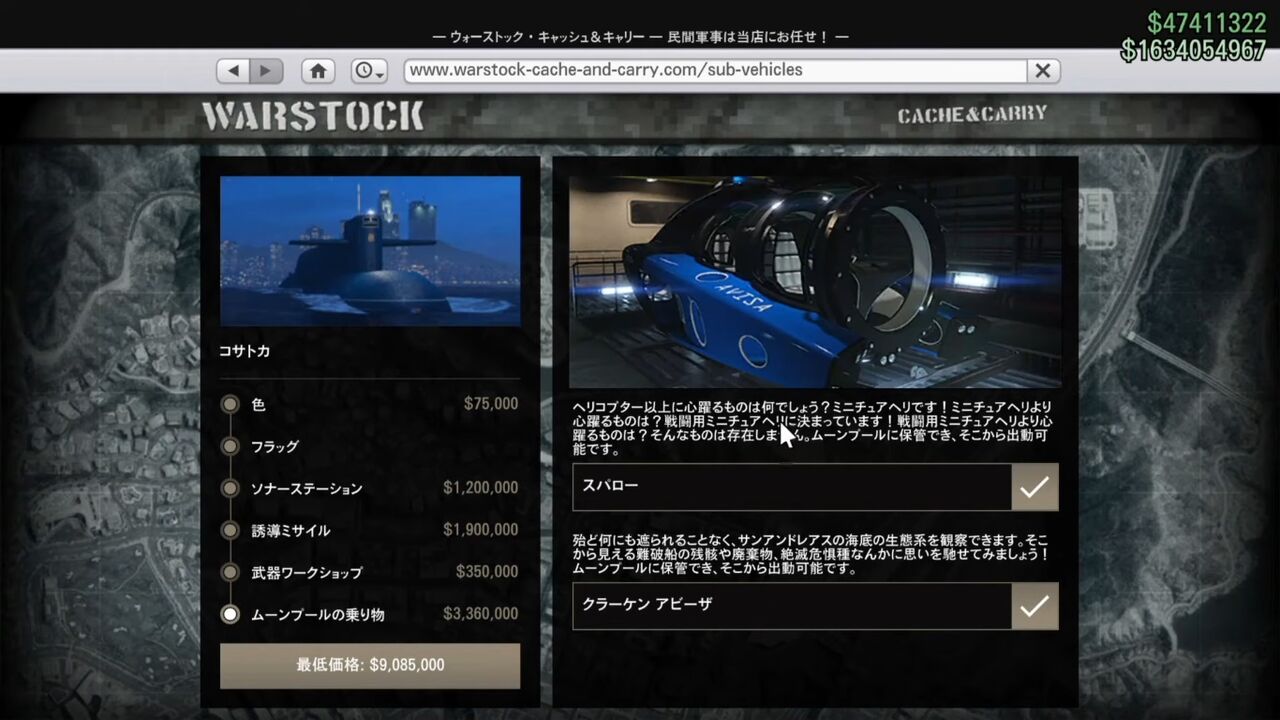Click the コサトカ vehicle name text
This screenshot has height=720, width=1280.
[x=245, y=351]
